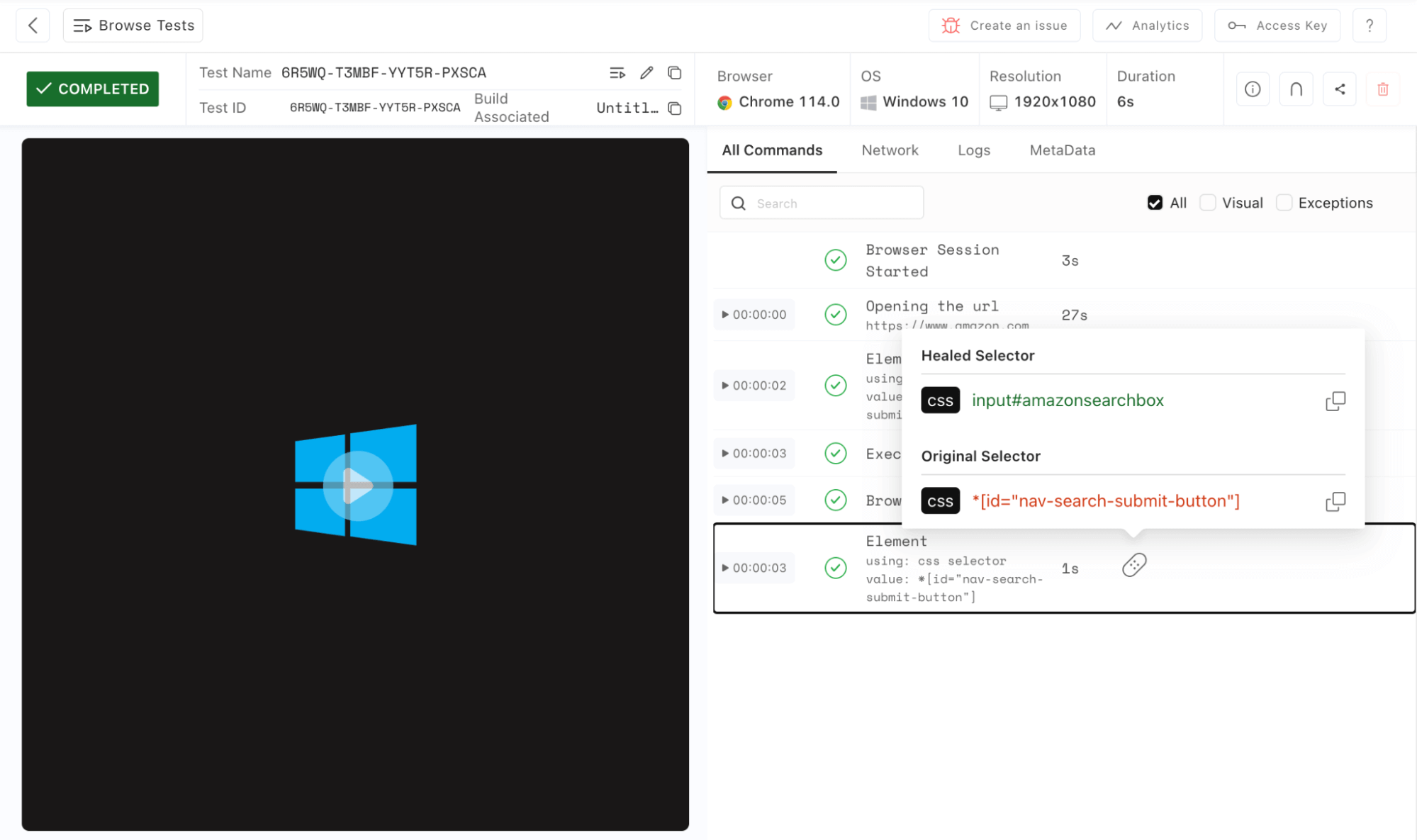Image resolution: width=1417 pixels, height=840 pixels.
Task: Click the healing badge icon on the Element command
Action: 1133,564
